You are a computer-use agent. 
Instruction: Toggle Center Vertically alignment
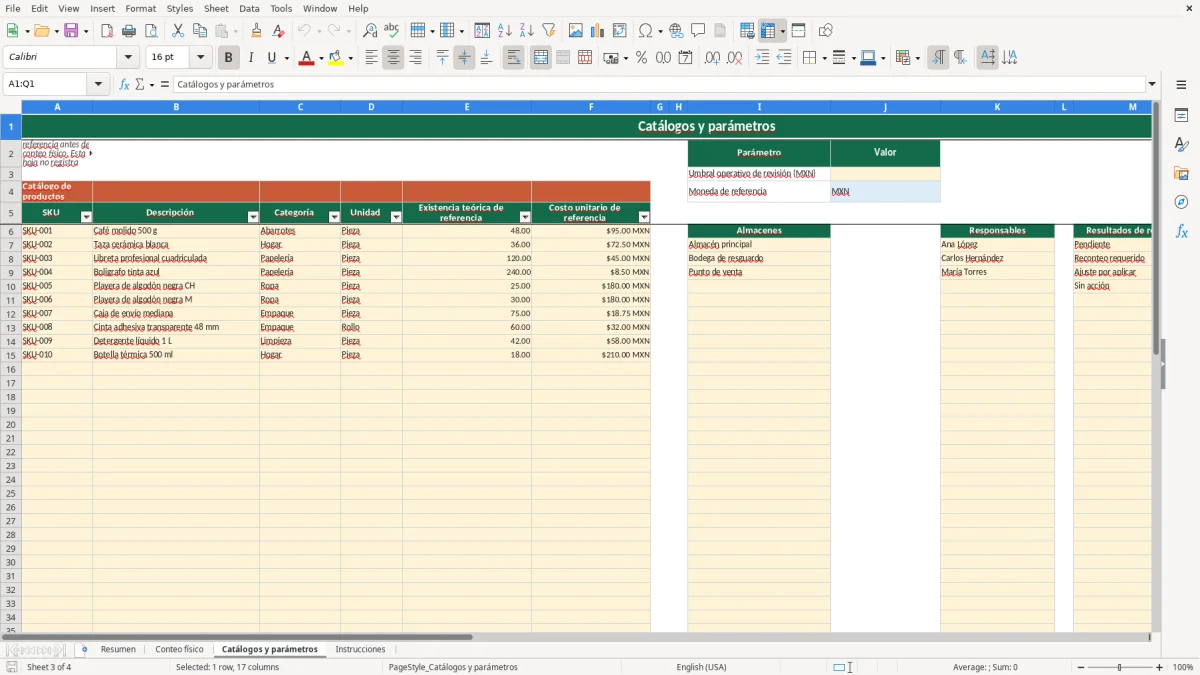(x=464, y=58)
